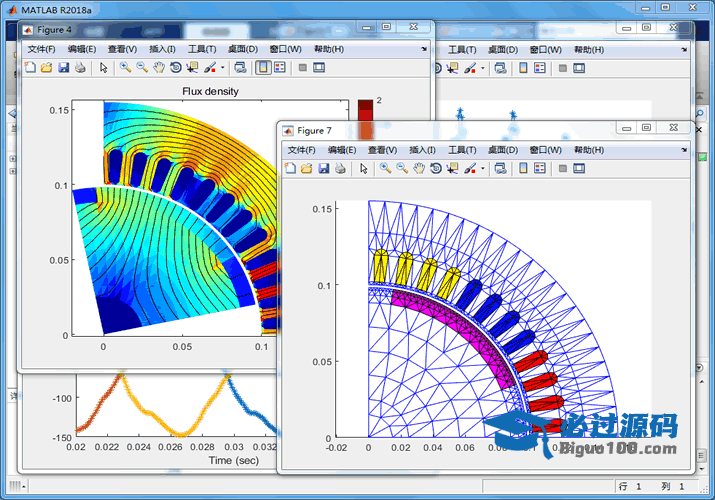Click Zoom Out icon in Figure 4
The height and width of the screenshot is (500, 715).
click(142, 68)
